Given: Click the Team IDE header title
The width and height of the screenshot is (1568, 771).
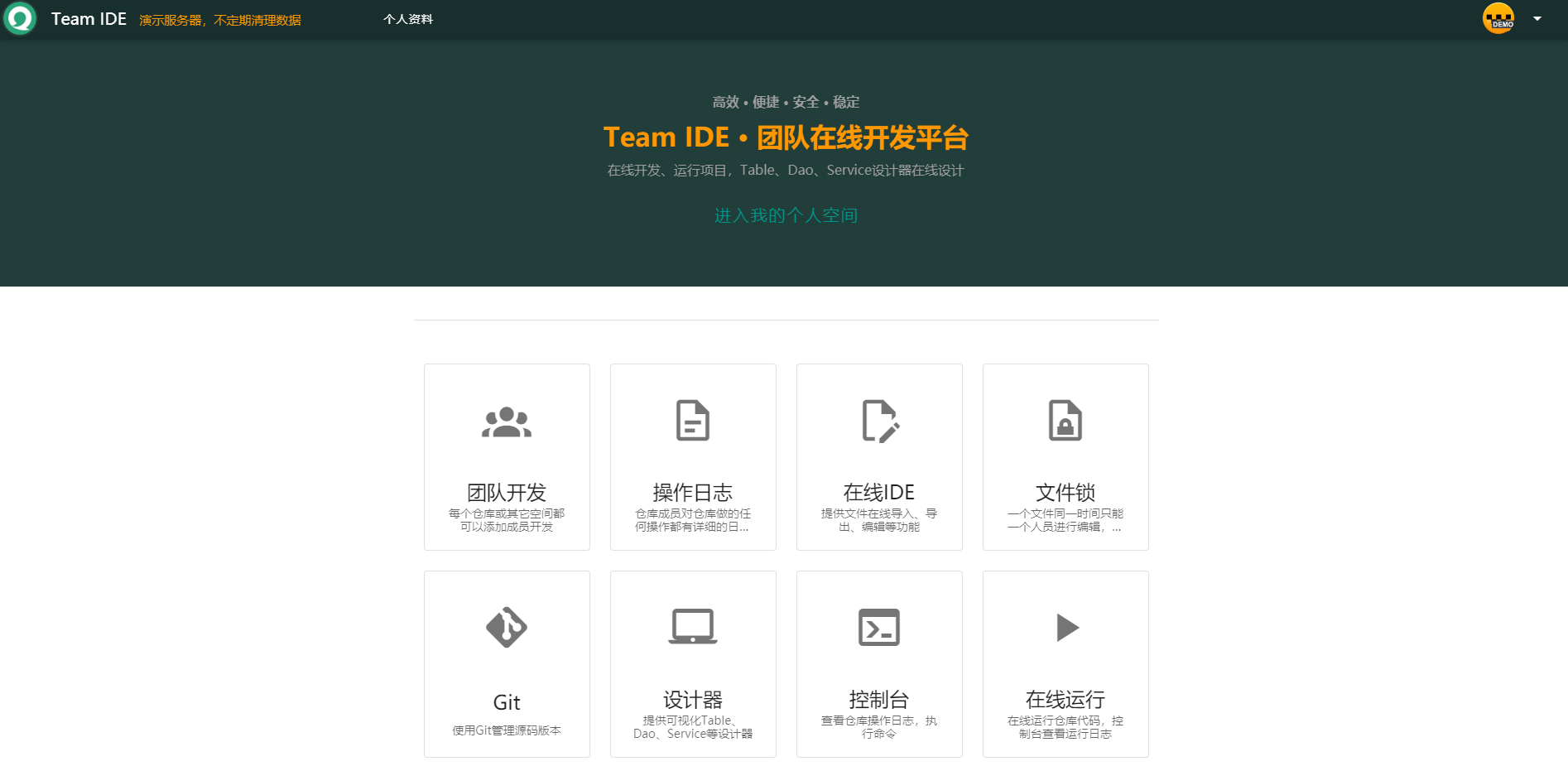Looking at the screenshot, I should pos(89,18).
